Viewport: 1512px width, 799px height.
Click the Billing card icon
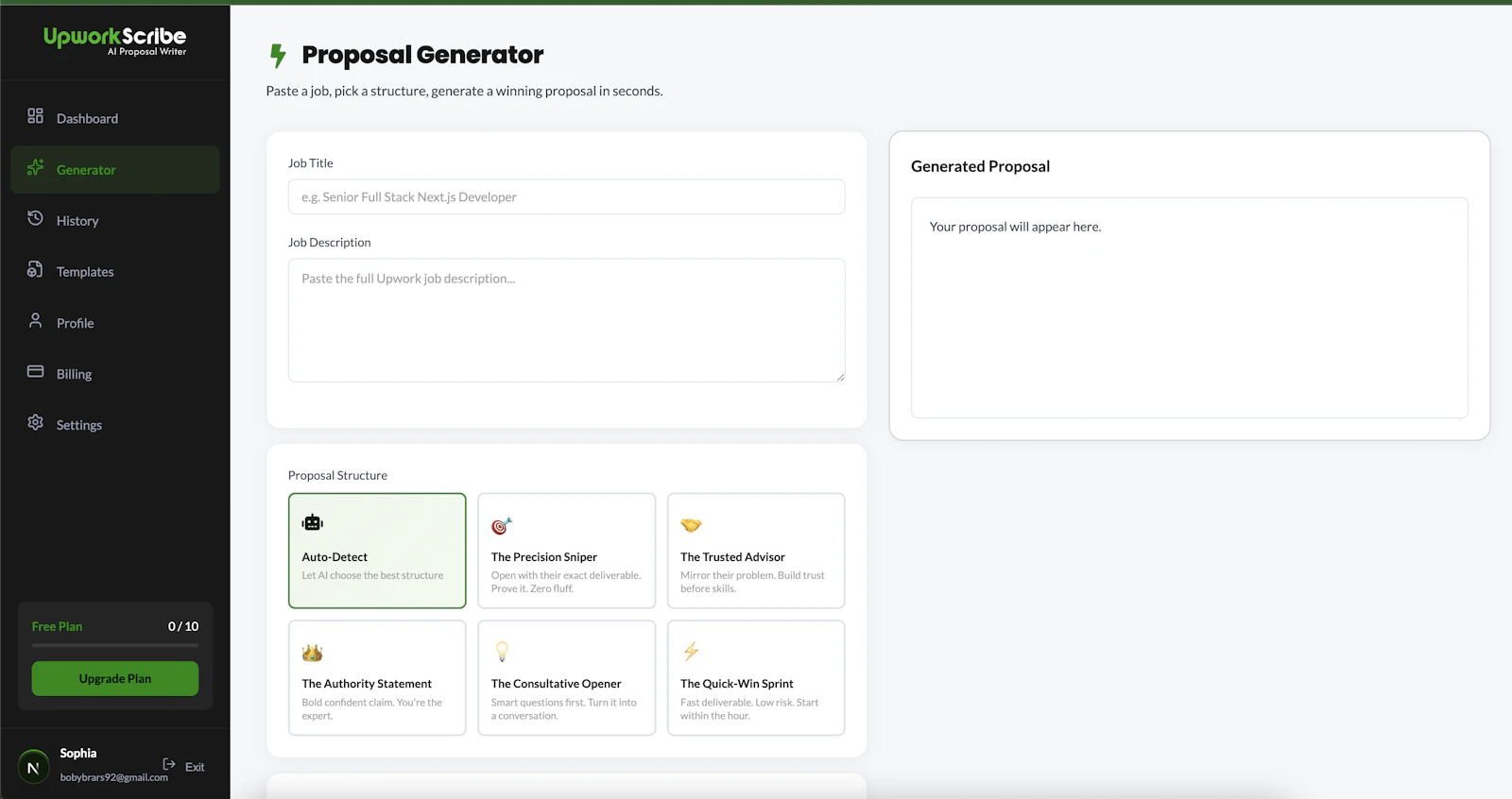click(x=35, y=371)
